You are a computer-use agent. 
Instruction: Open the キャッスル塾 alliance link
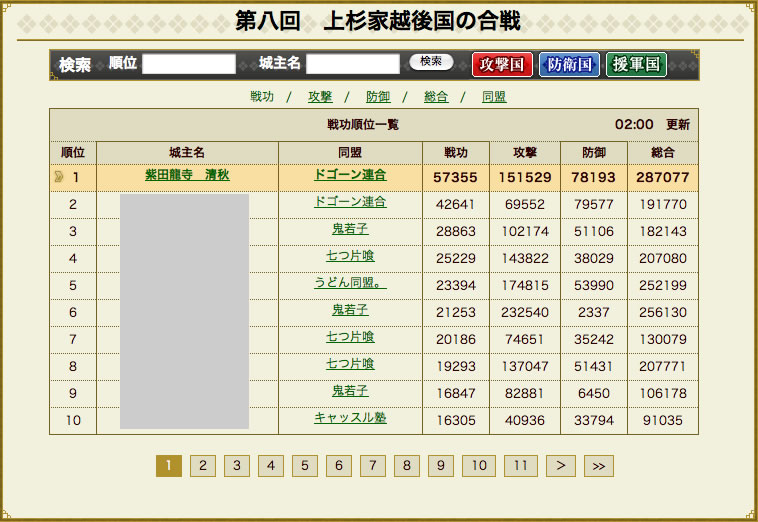[x=350, y=418]
